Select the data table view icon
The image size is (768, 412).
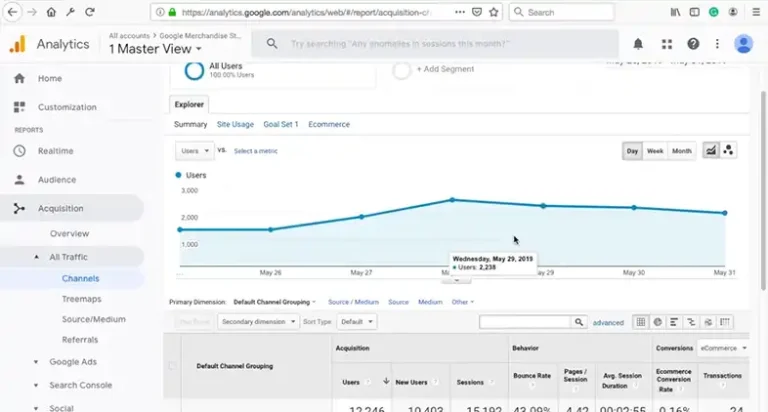(x=641, y=322)
